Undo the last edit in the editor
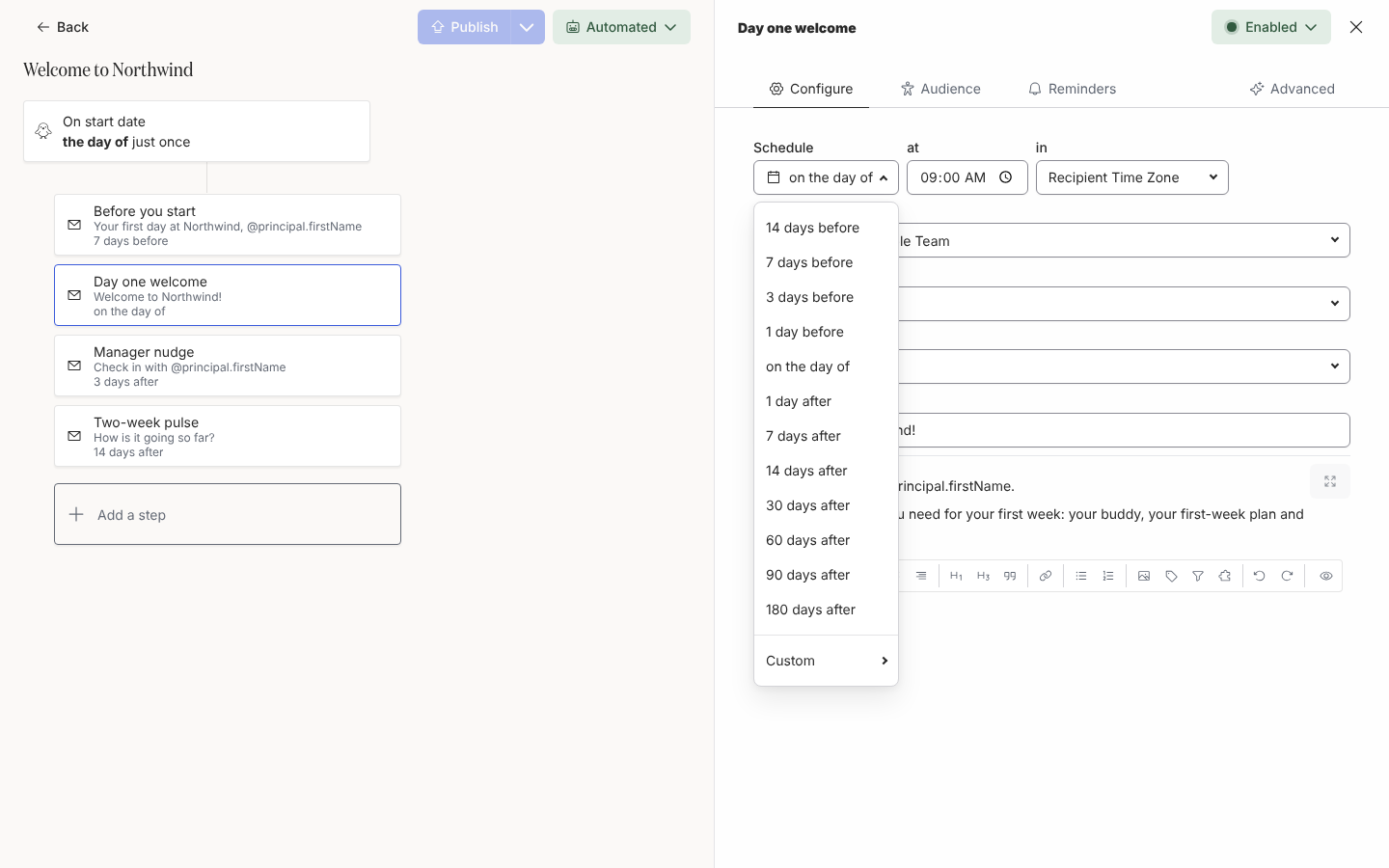Image resolution: width=1389 pixels, height=868 pixels. 1260,576
